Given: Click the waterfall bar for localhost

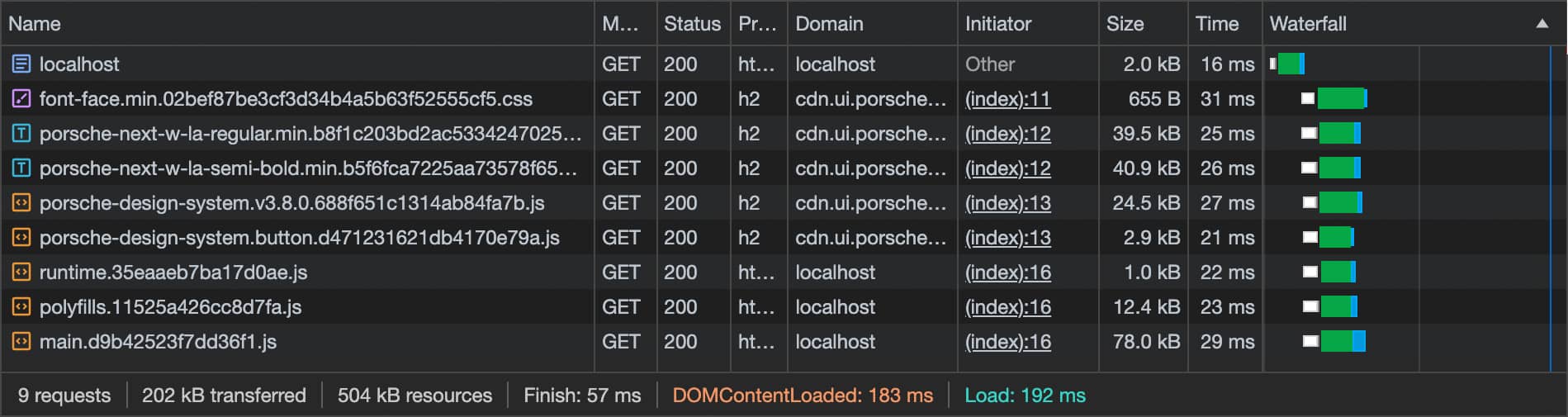Looking at the screenshot, I should [1287, 64].
